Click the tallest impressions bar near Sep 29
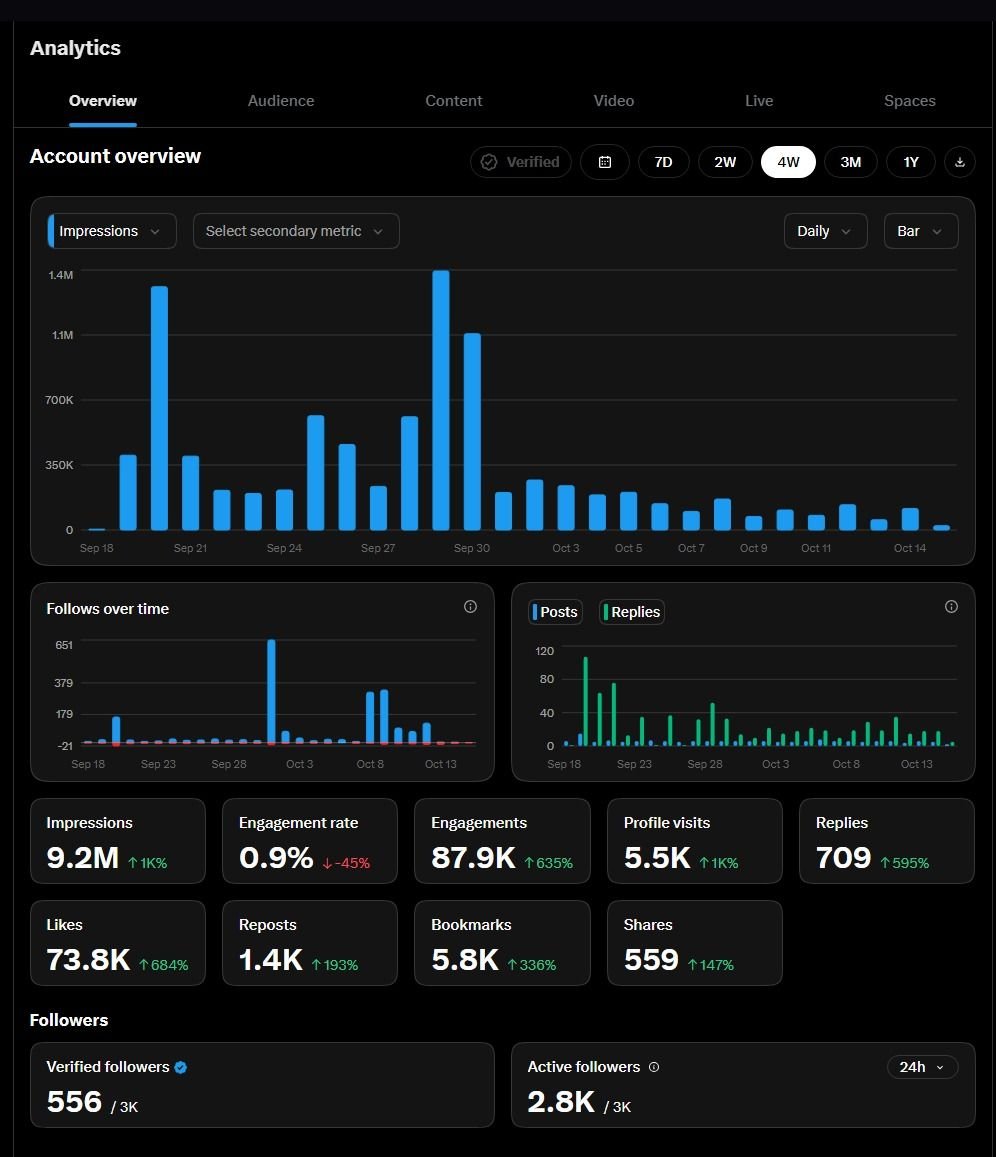The width and height of the screenshot is (996, 1157). pyautogui.click(x=440, y=400)
